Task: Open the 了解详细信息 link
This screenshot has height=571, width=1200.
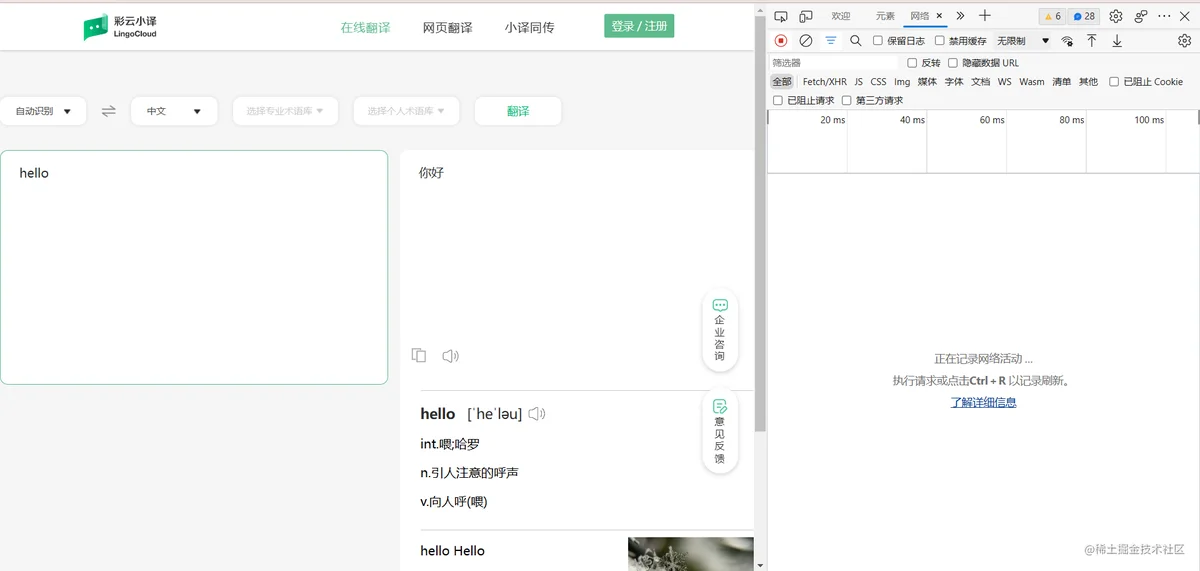Action: point(983,402)
